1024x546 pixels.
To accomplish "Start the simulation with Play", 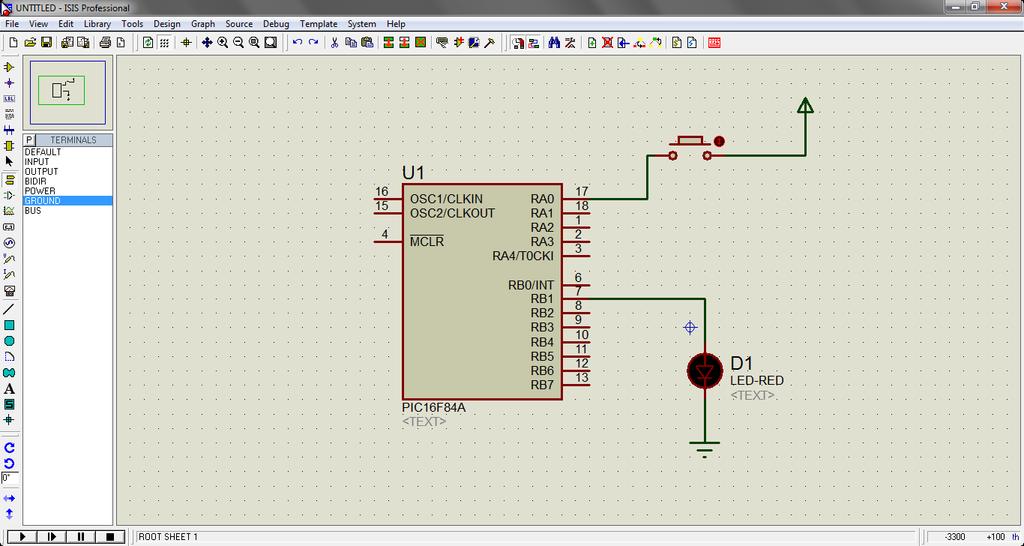I will coord(21,537).
